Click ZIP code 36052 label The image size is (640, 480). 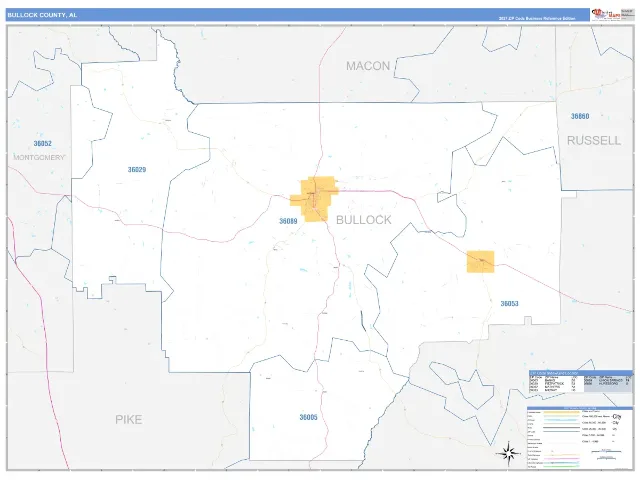(42, 143)
